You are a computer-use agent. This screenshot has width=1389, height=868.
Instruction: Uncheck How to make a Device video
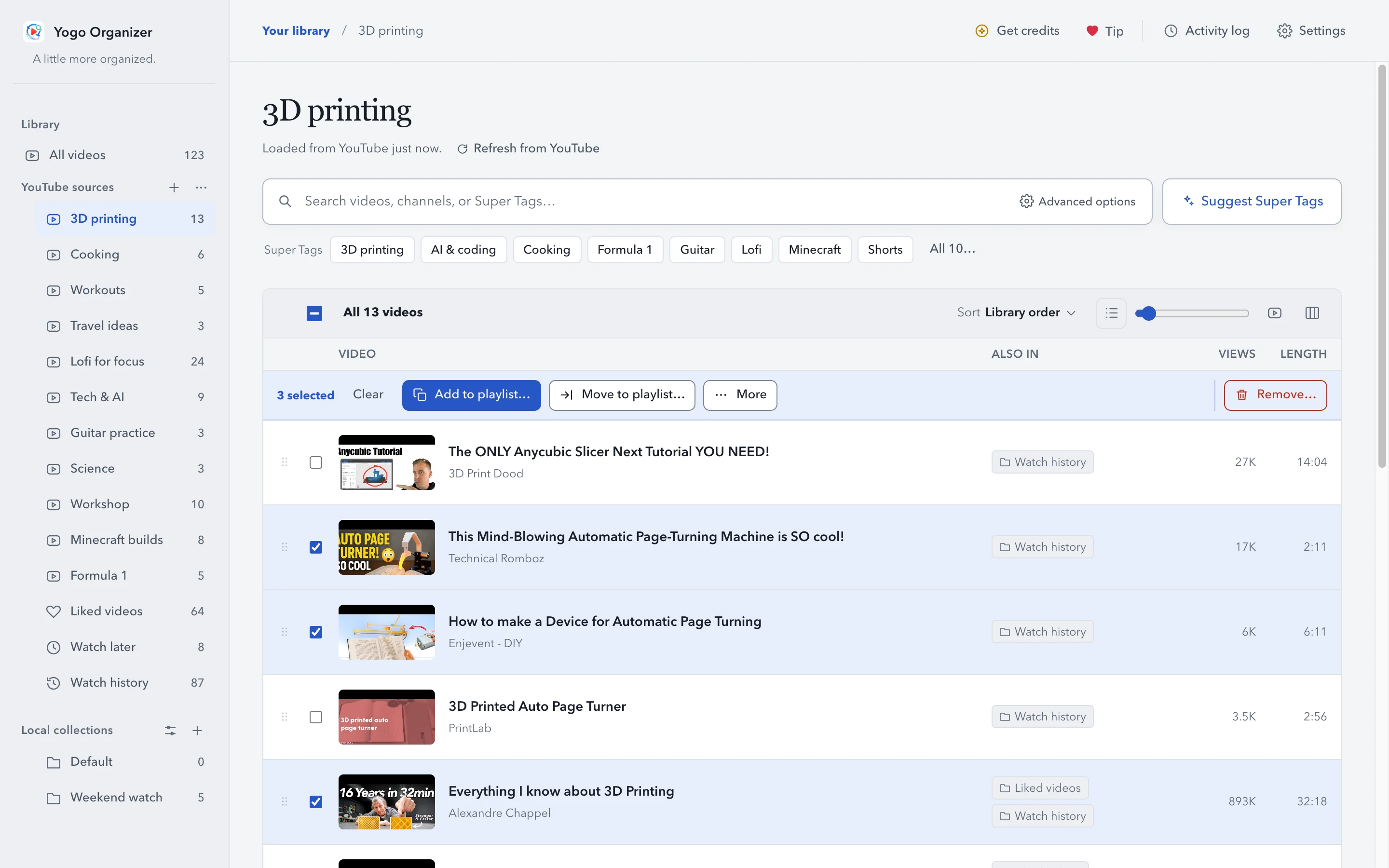316,632
